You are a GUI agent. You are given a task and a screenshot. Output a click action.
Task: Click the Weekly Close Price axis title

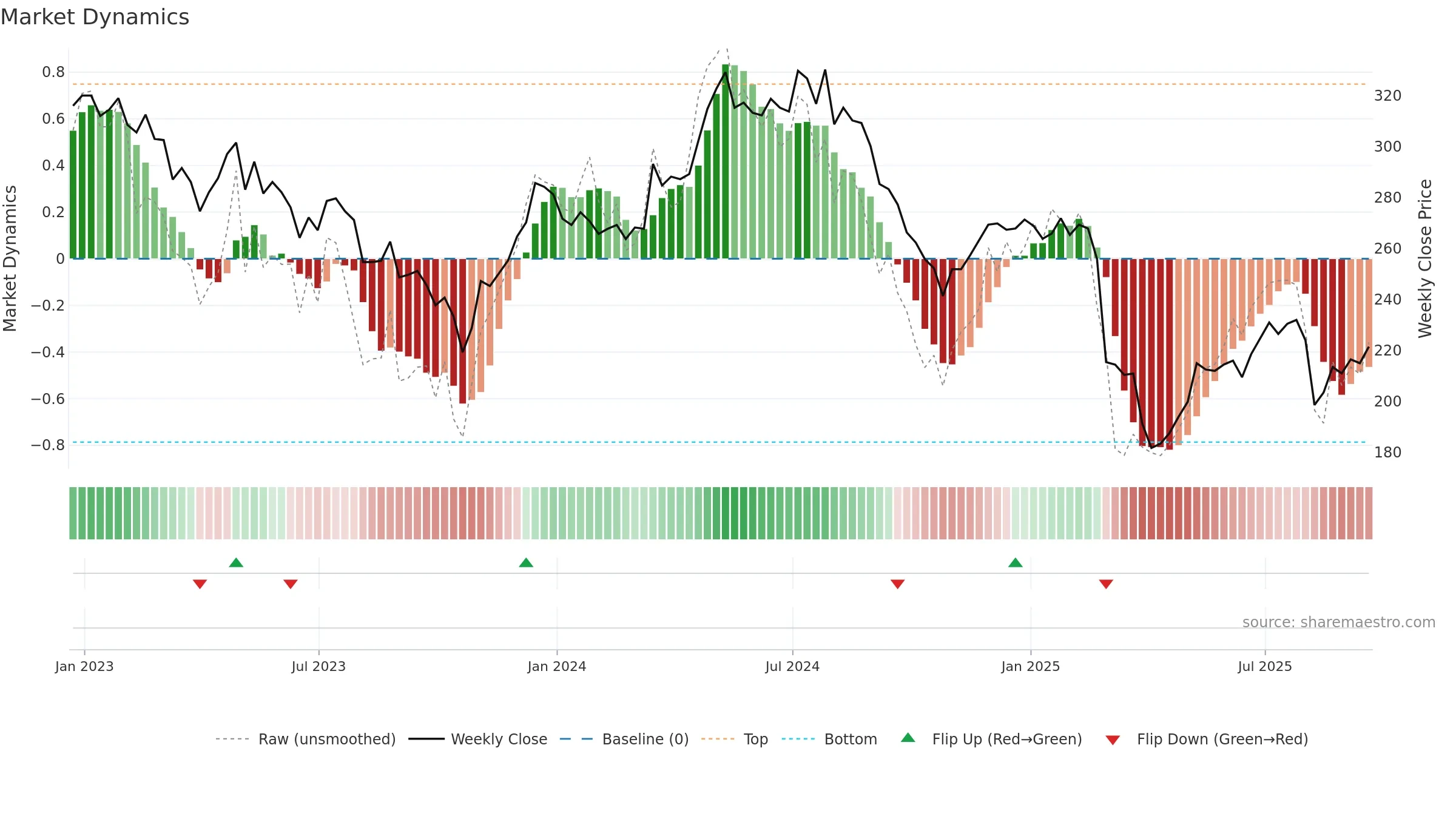1425,258
